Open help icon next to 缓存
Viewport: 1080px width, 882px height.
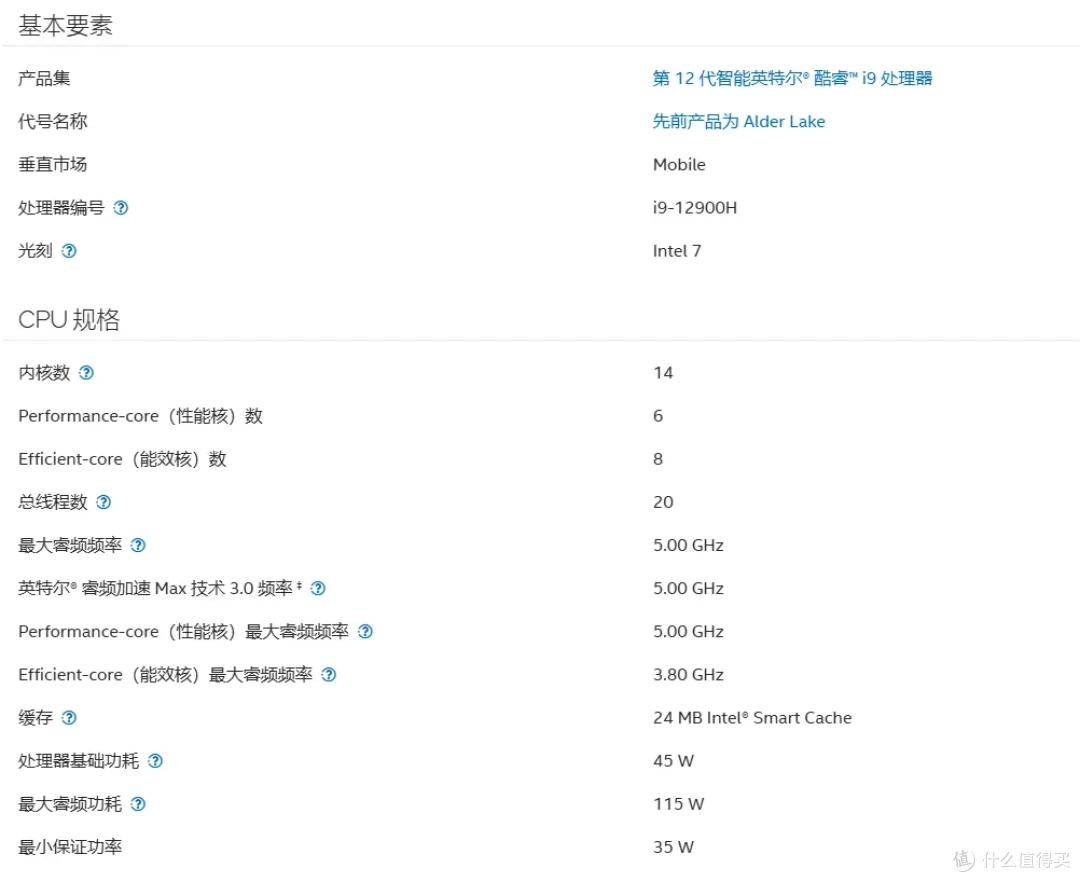pyautogui.click(x=69, y=718)
